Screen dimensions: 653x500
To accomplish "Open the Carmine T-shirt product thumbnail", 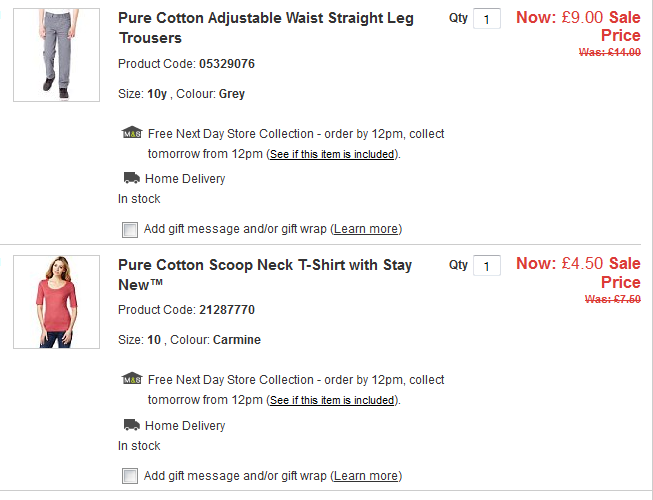I will point(56,301).
